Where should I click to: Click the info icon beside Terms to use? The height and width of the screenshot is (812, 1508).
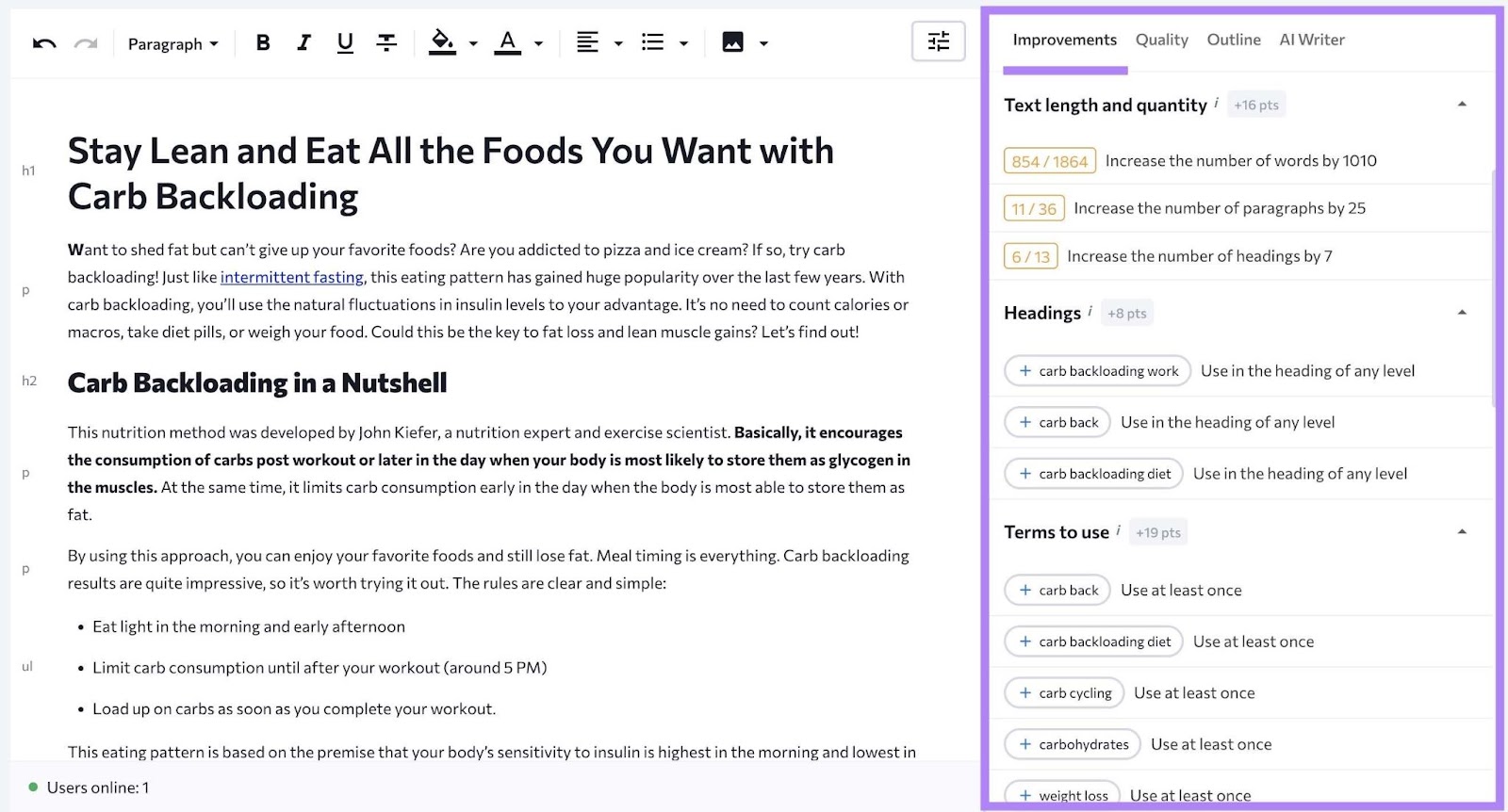tap(1118, 529)
